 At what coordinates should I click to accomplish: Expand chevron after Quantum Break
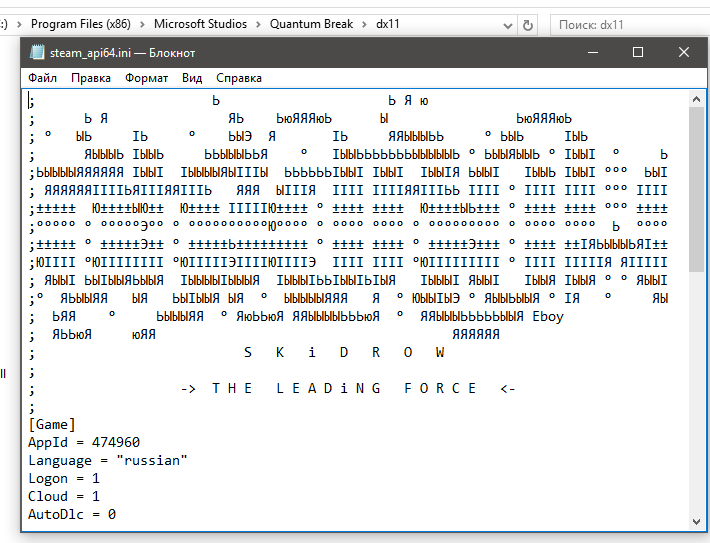[x=365, y=24]
